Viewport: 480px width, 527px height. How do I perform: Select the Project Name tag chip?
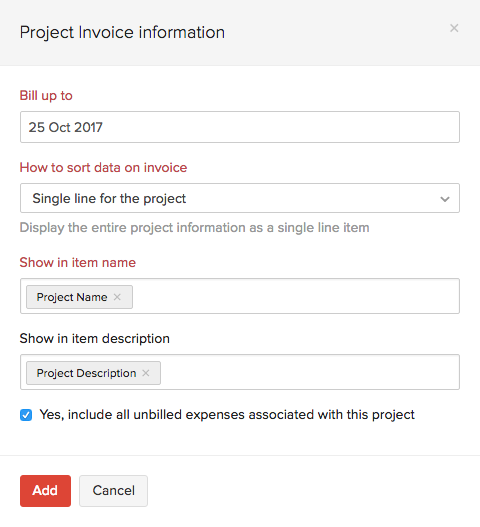point(72,297)
